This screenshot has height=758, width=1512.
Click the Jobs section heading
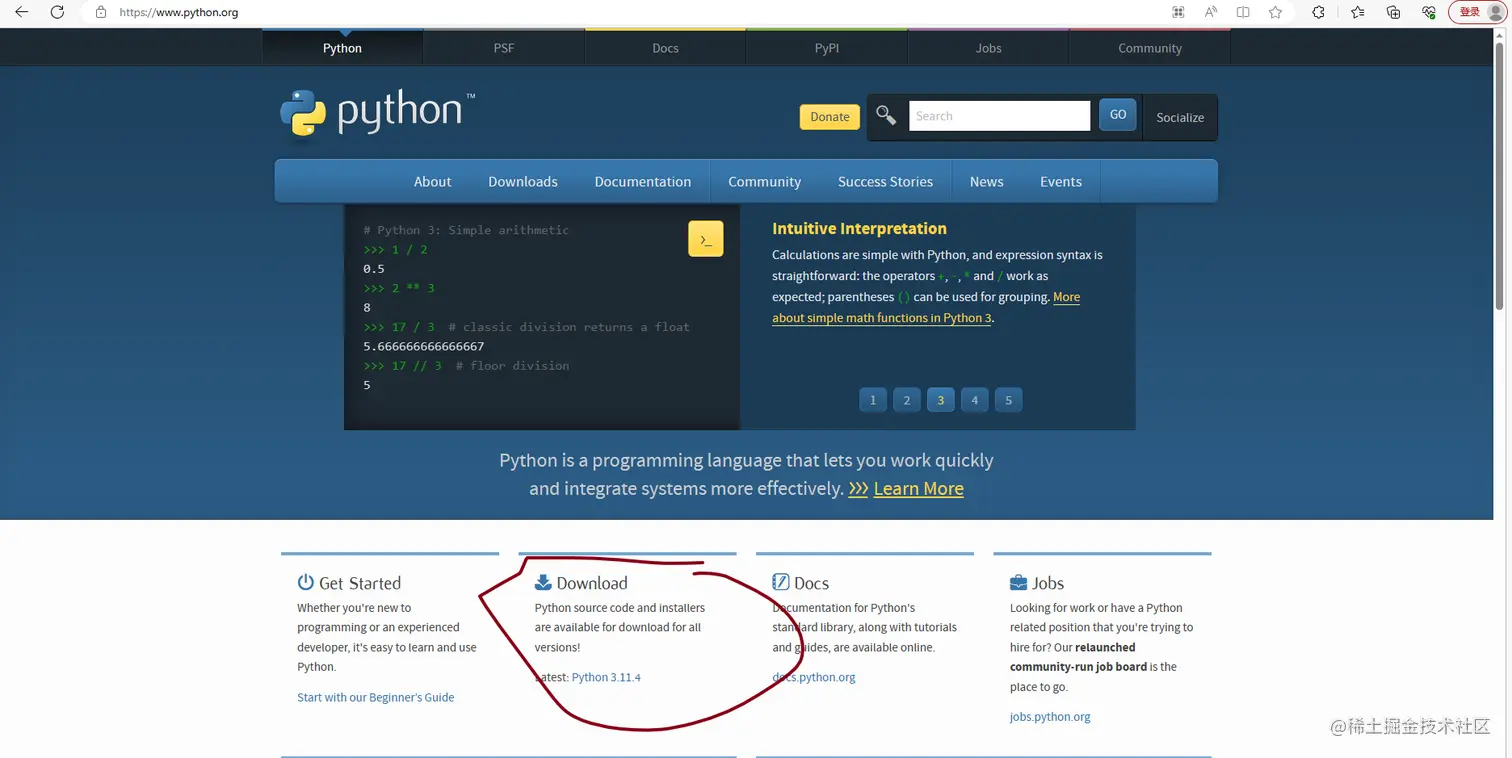1048,583
